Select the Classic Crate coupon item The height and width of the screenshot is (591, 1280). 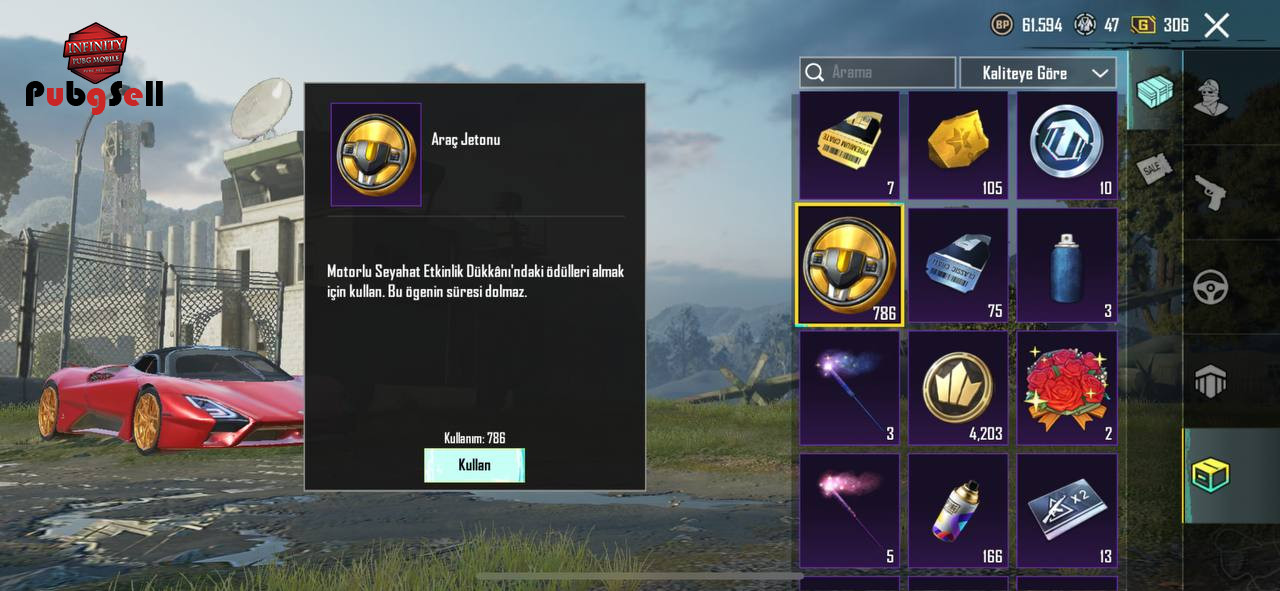click(958, 265)
